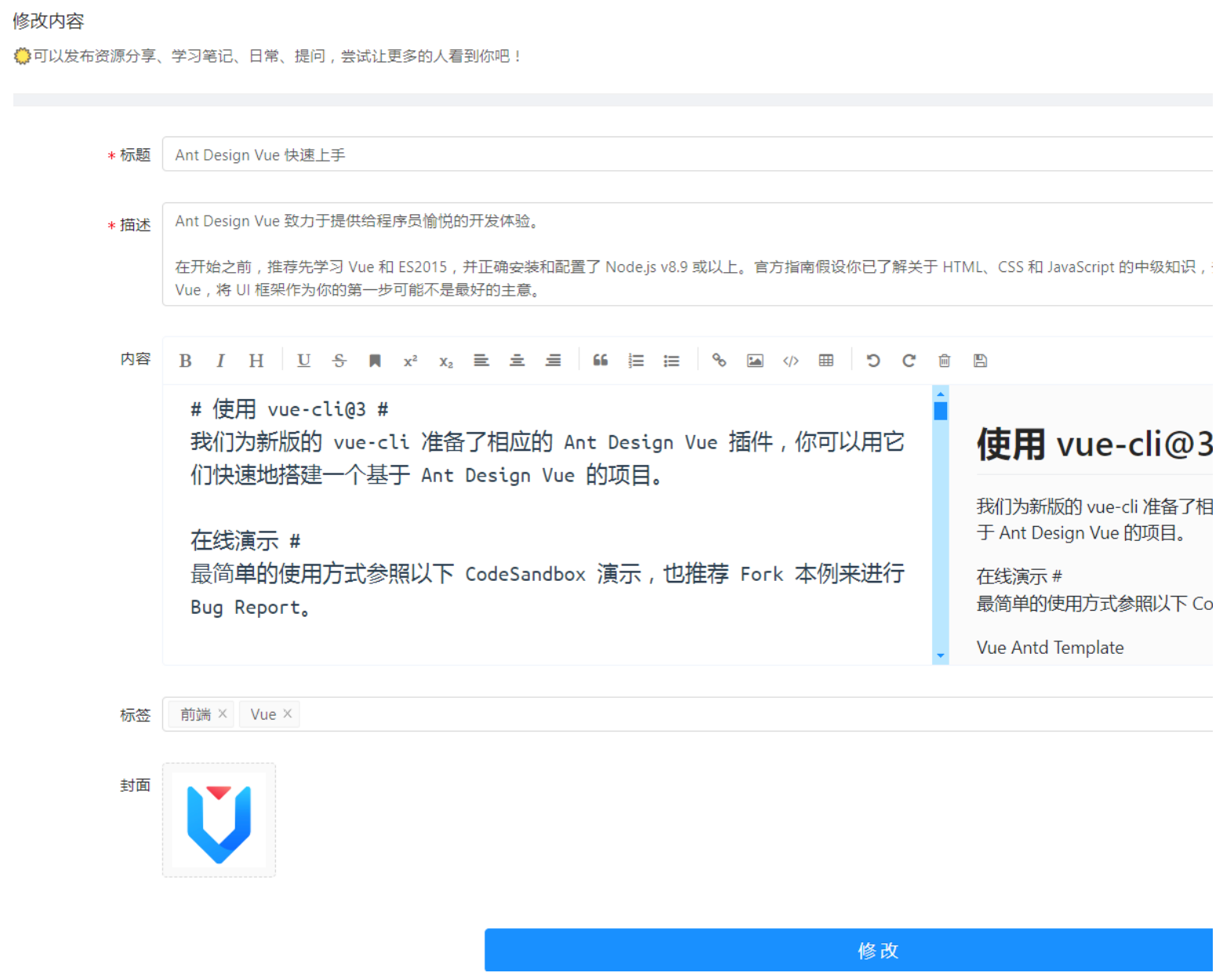Remove the Vue tag

tap(288, 713)
